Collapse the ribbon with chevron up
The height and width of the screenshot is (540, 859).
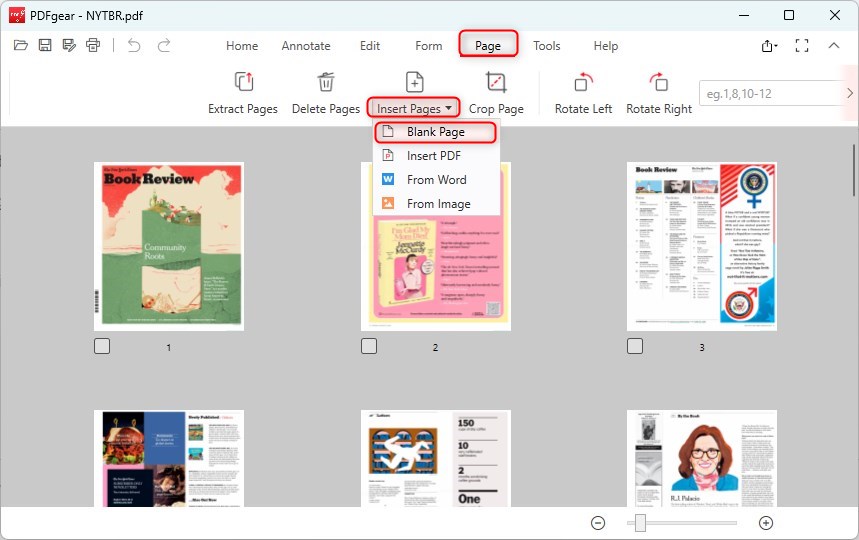(834, 45)
